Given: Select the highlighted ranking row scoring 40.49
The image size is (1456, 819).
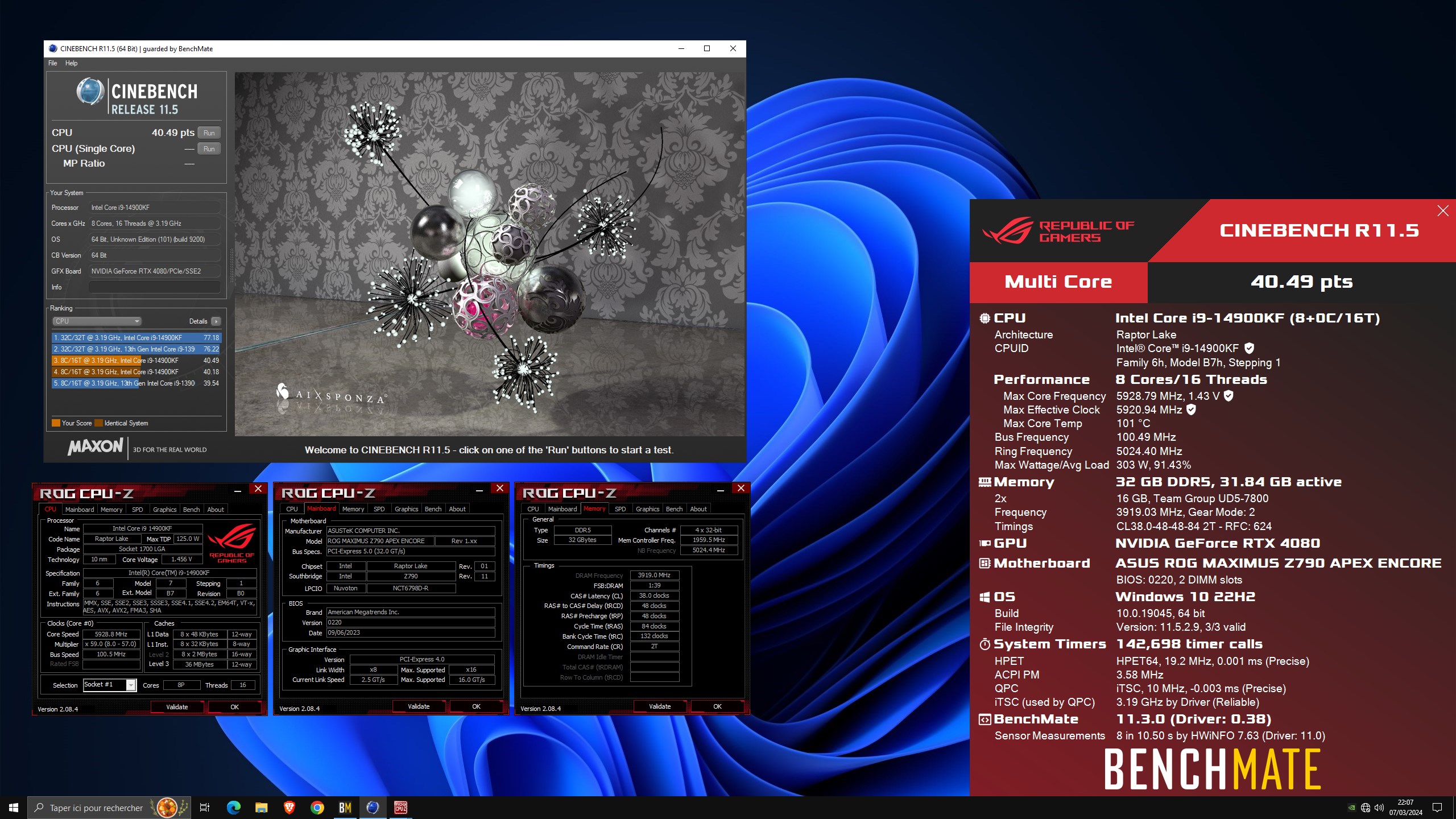Looking at the screenshot, I should (136, 361).
